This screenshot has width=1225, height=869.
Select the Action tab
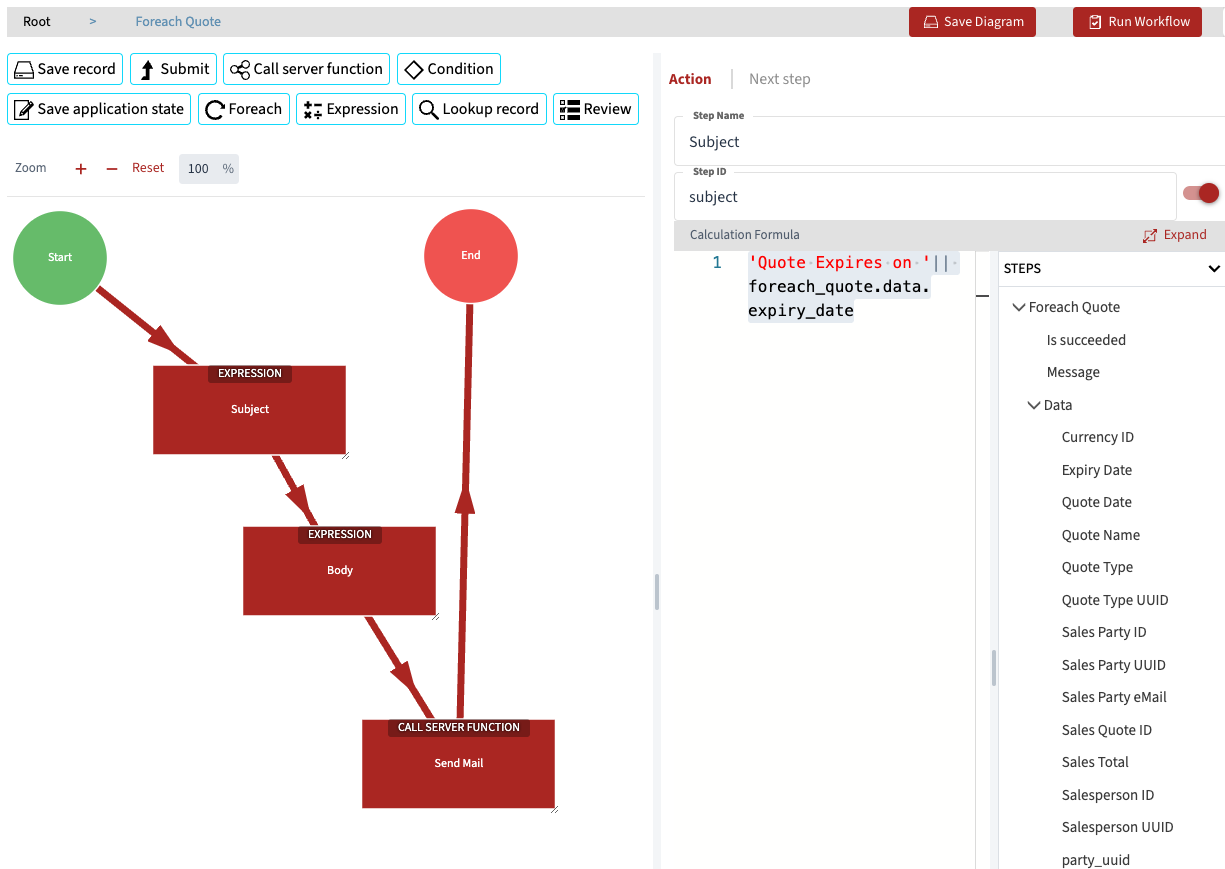690,79
